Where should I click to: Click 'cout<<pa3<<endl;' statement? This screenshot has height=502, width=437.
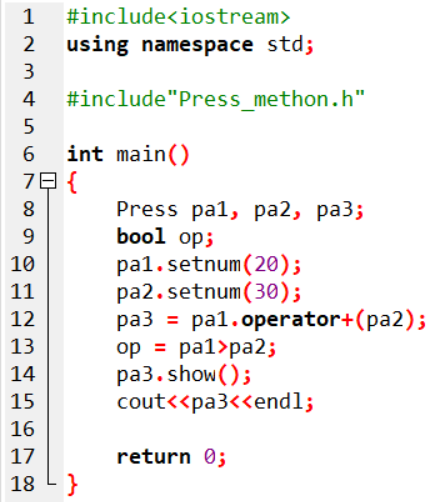[215, 402]
